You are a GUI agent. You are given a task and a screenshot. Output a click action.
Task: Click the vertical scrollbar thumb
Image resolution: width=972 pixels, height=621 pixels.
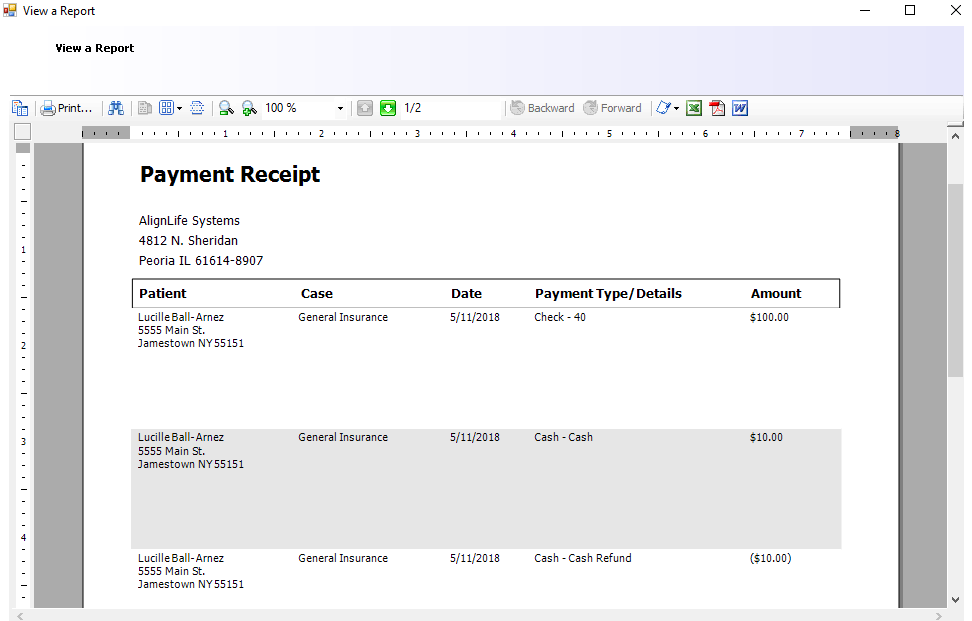point(955,280)
